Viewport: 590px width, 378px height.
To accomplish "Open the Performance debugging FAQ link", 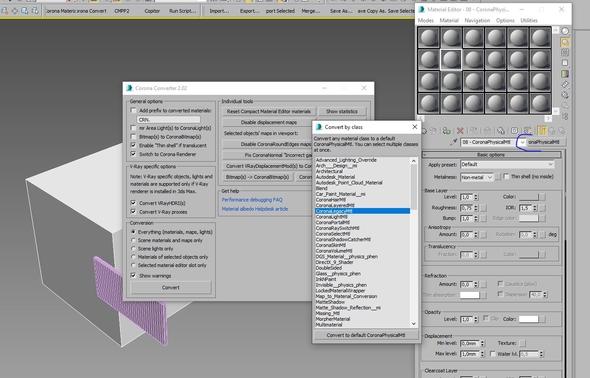I will [252, 200].
